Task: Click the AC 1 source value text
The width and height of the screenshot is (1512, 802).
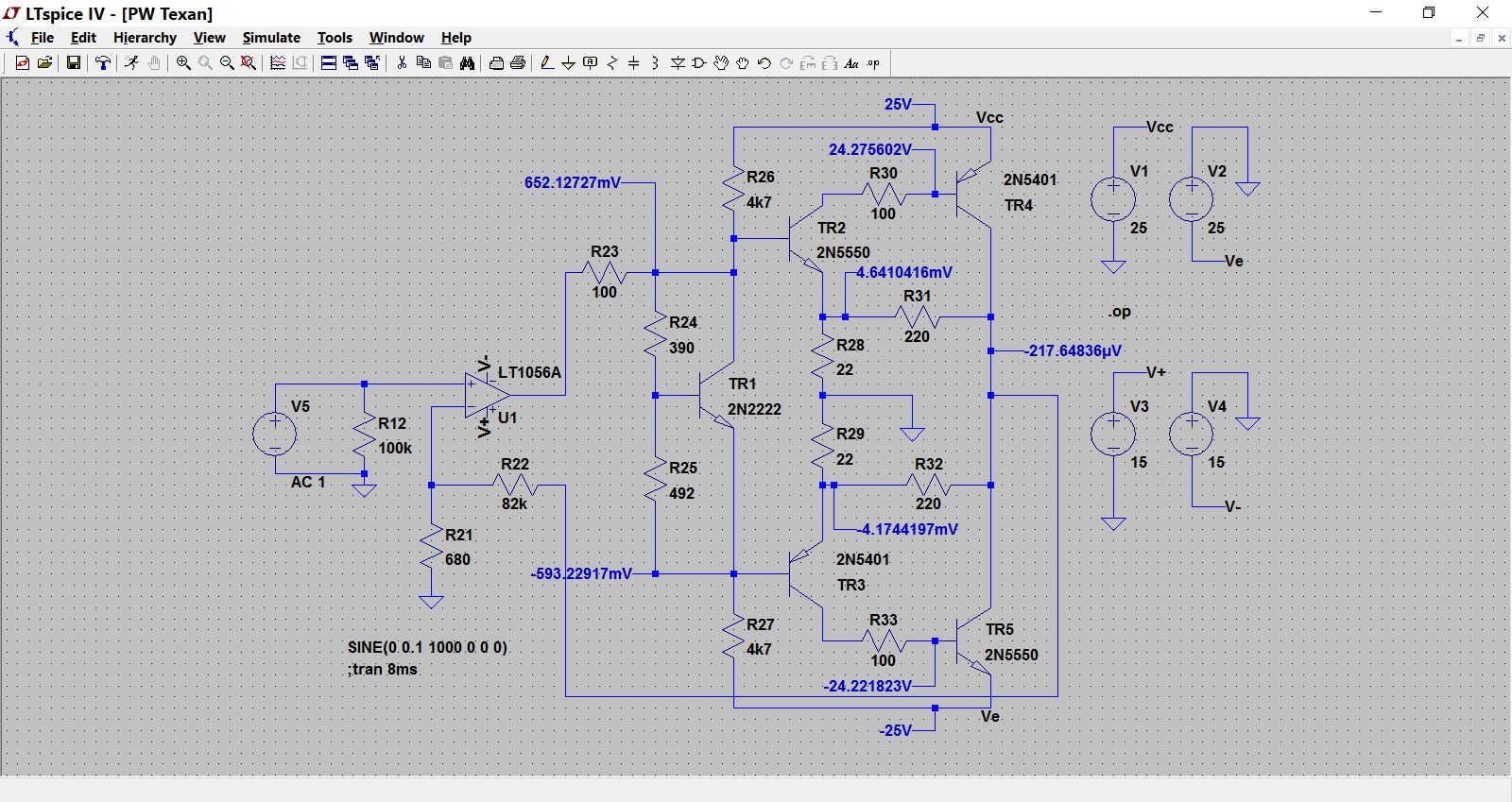Action: click(x=308, y=482)
